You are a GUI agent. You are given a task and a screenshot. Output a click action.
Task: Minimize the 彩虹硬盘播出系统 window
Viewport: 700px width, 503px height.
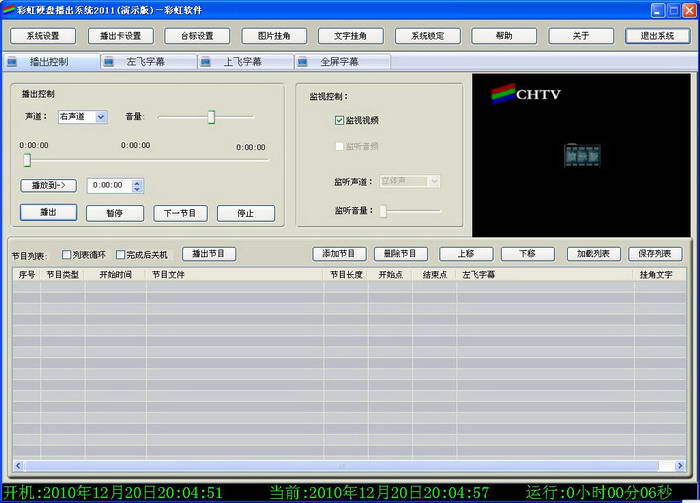pos(658,10)
